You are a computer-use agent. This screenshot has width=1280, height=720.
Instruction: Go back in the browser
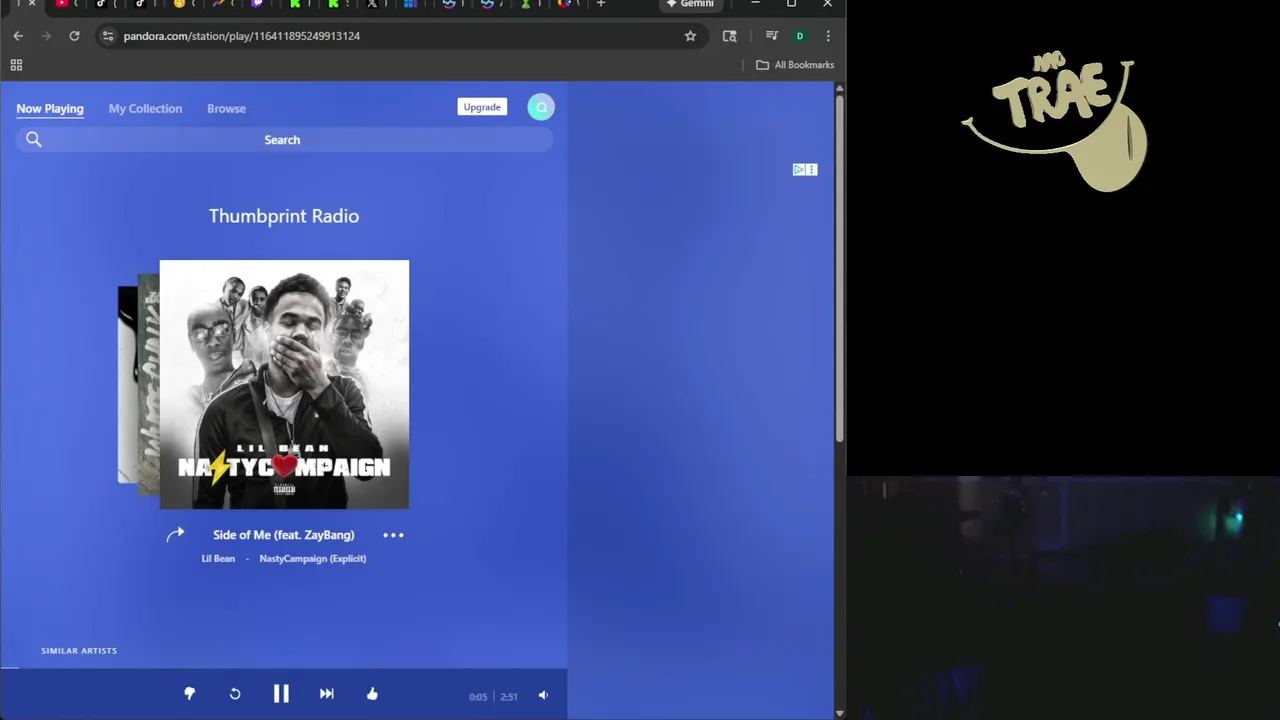point(18,36)
